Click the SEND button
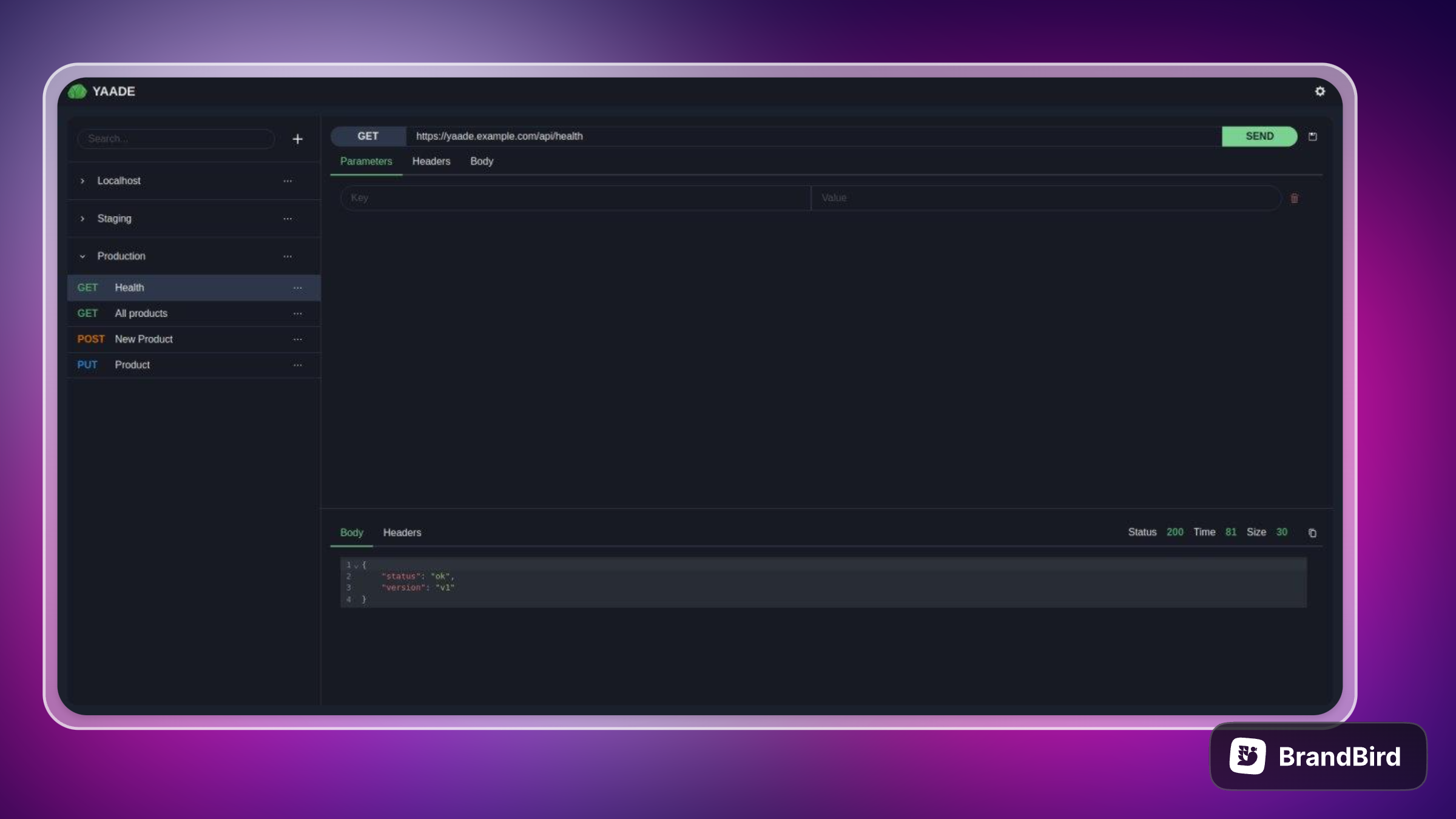Image resolution: width=1456 pixels, height=819 pixels. coord(1259,136)
